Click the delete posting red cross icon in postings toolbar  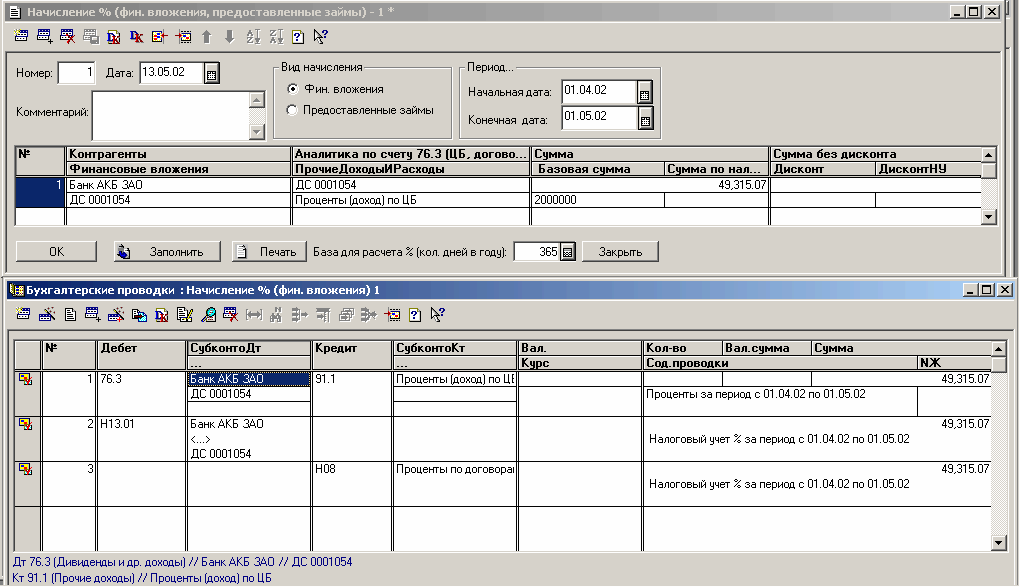[x=230, y=315]
